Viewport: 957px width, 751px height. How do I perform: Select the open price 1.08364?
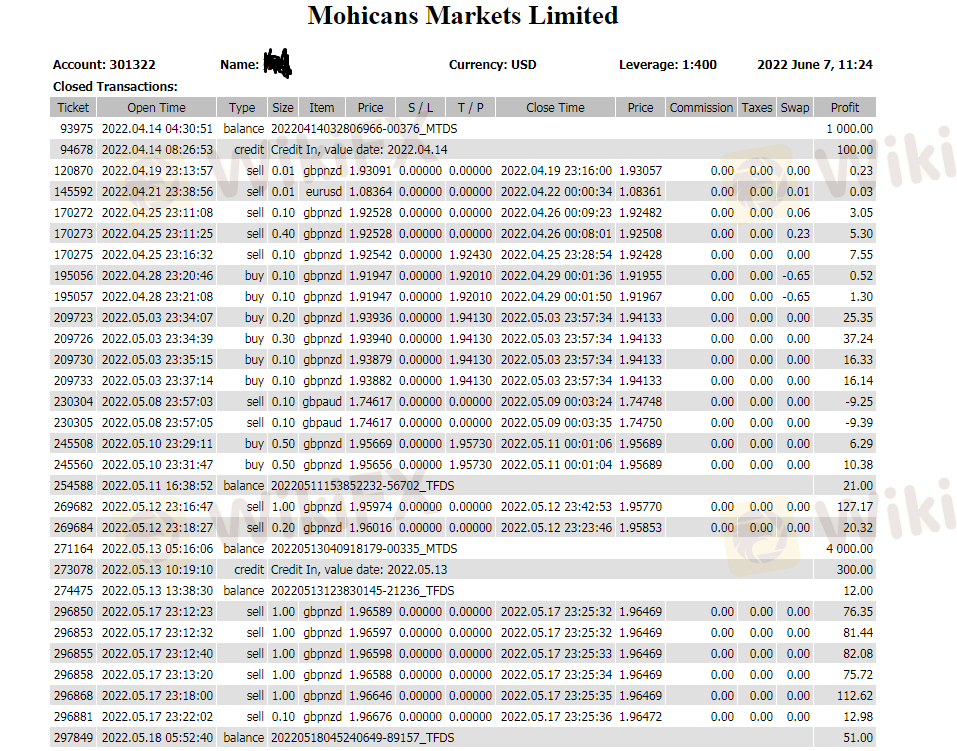tap(370, 192)
